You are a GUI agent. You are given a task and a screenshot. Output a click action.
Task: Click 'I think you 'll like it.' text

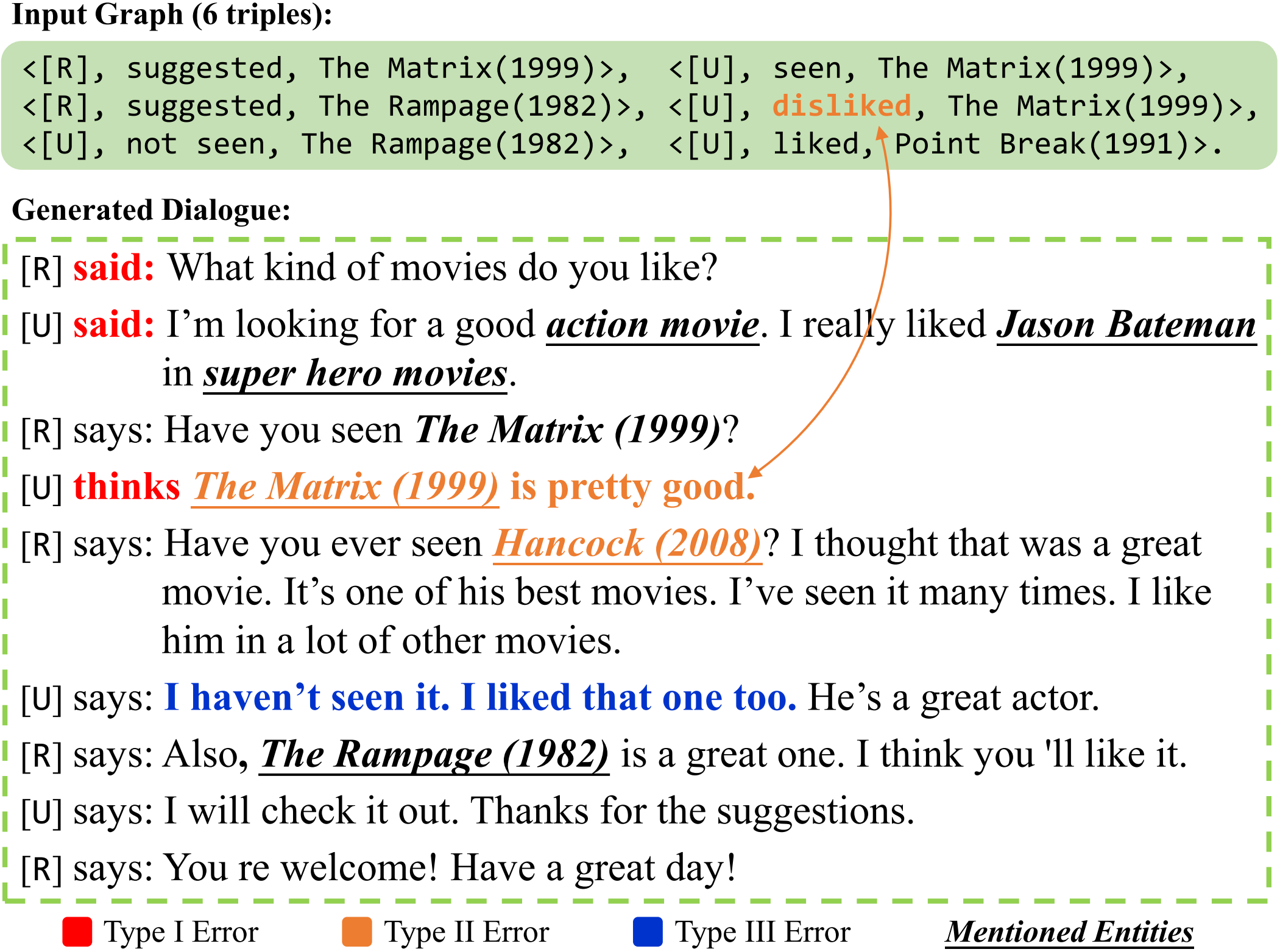(x=1022, y=755)
